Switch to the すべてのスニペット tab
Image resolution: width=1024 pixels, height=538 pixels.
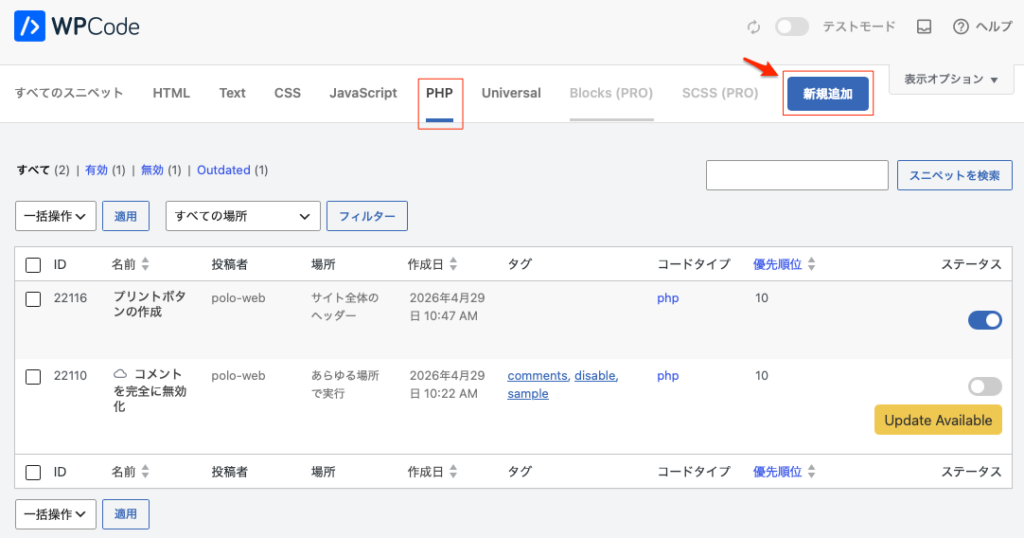pyautogui.click(x=69, y=93)
